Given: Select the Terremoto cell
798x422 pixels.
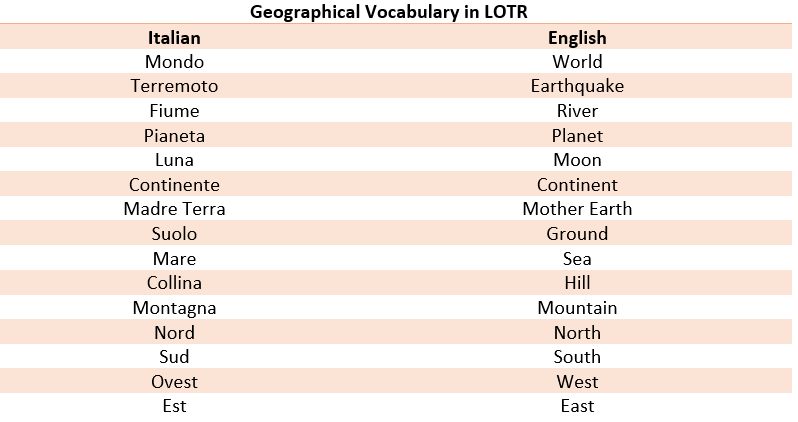Looking at the screenshot, I should pos(174,86).
